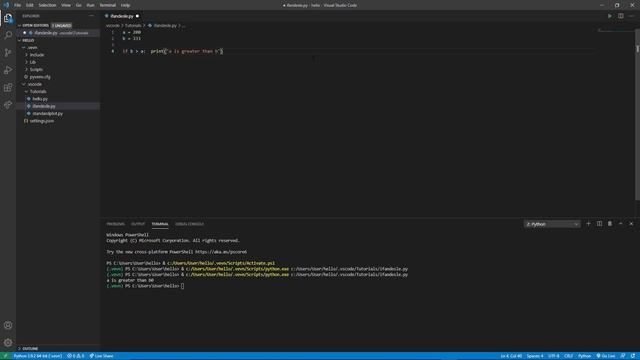640x360 pixels.
Task: Open the Selection menu
Action: [x=47, y=5]
